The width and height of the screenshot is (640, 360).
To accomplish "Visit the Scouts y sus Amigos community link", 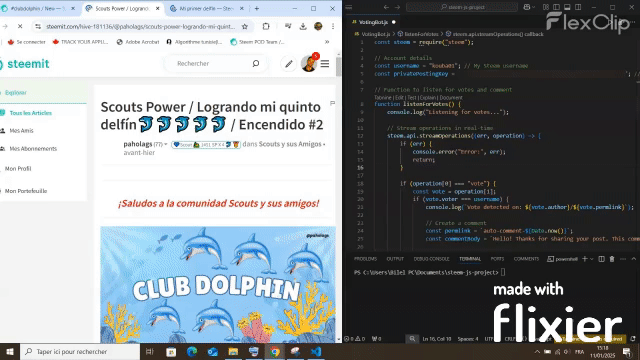I will (290, 144).
